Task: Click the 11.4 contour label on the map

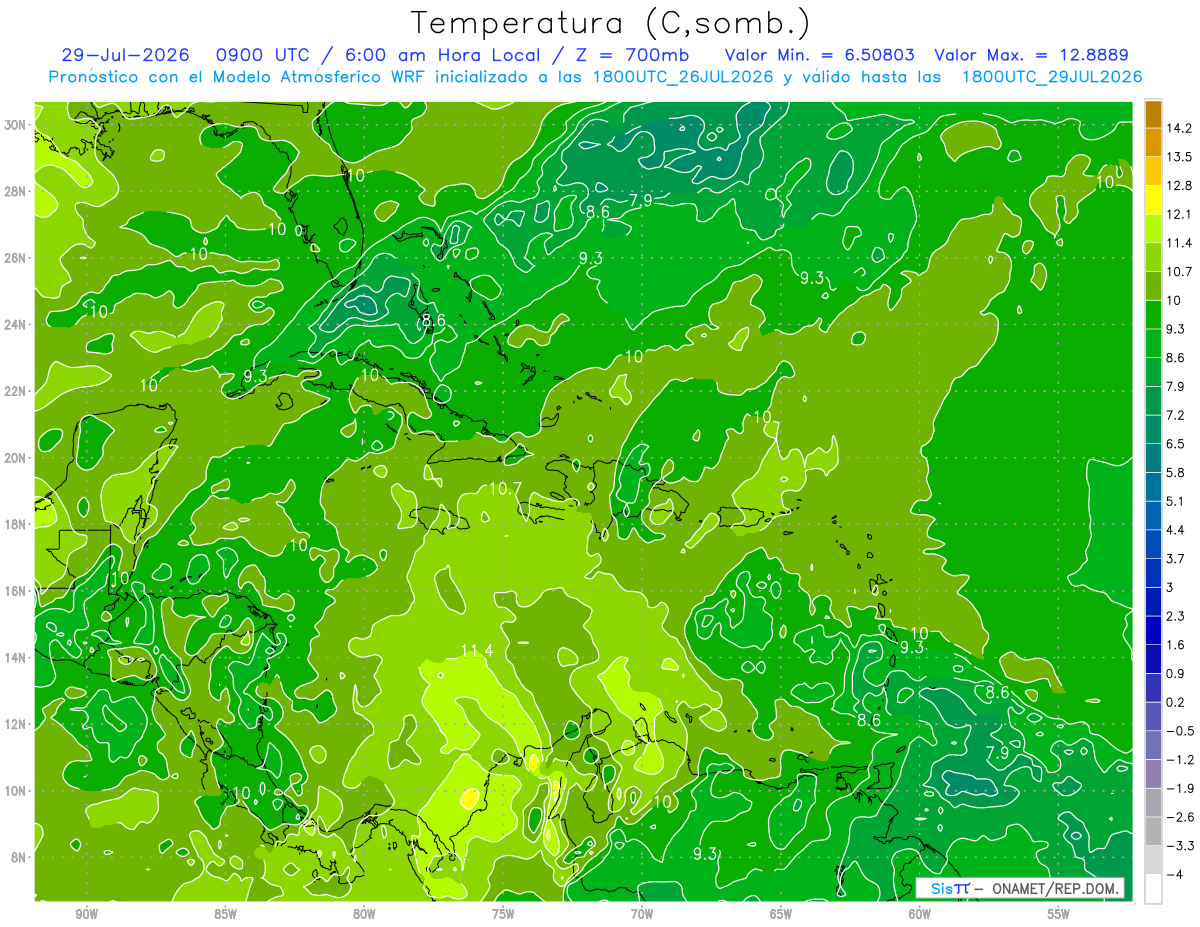Action: [477, 651]
